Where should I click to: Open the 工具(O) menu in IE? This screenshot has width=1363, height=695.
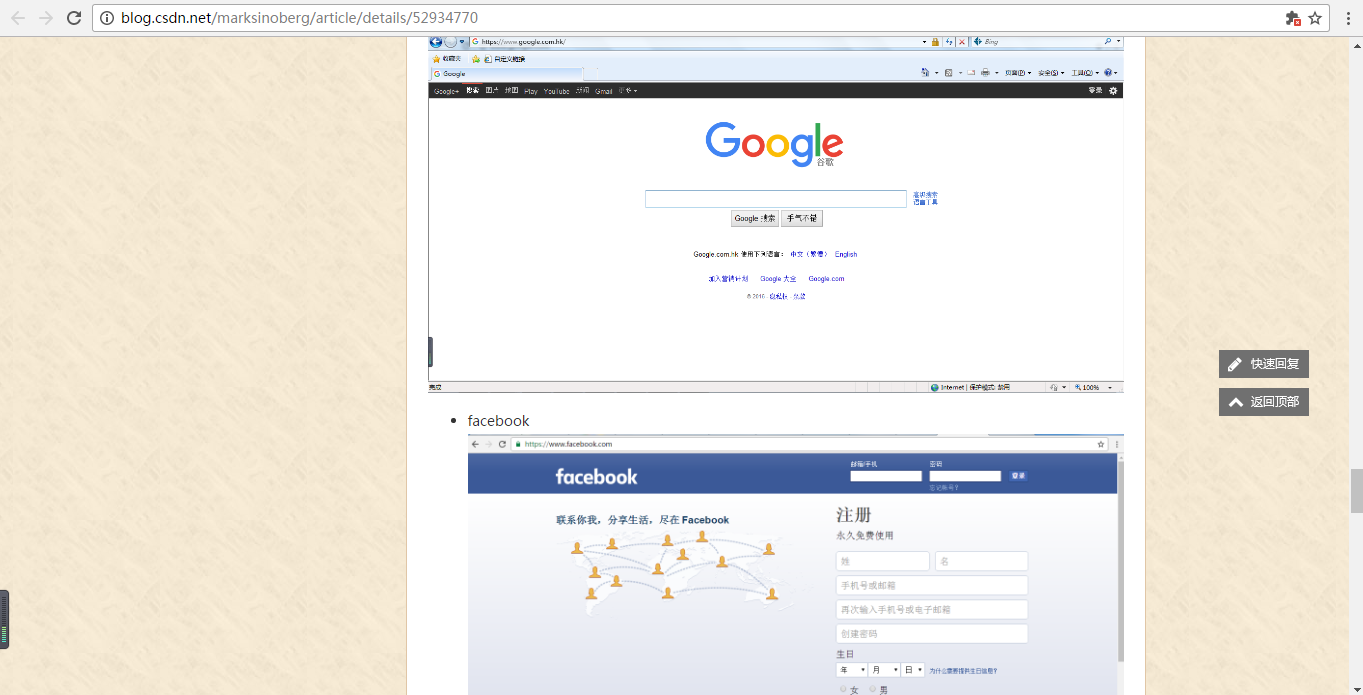coord(1085,73)
